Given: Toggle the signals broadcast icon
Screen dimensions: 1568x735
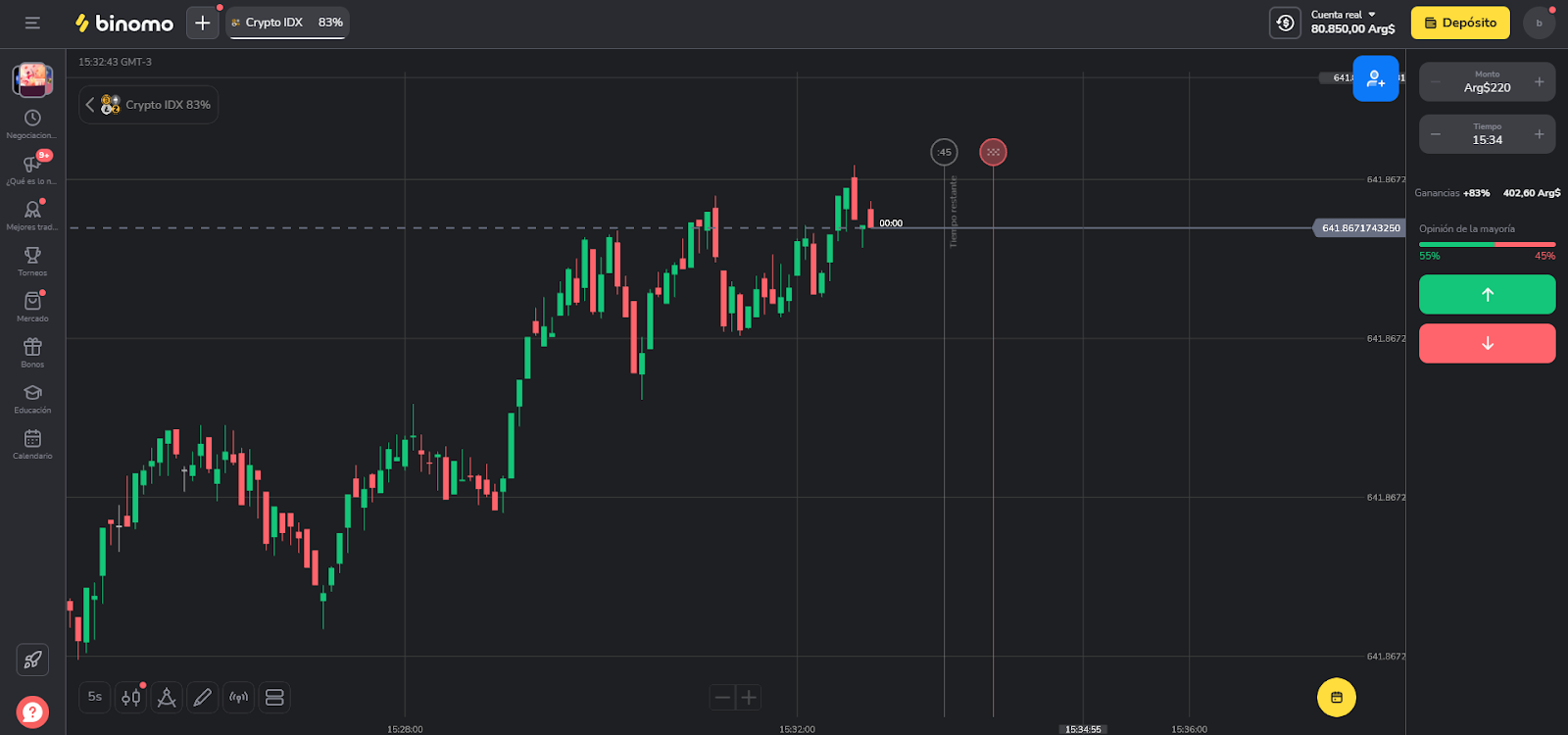Looking at the screenshot, I should point(238,698).
